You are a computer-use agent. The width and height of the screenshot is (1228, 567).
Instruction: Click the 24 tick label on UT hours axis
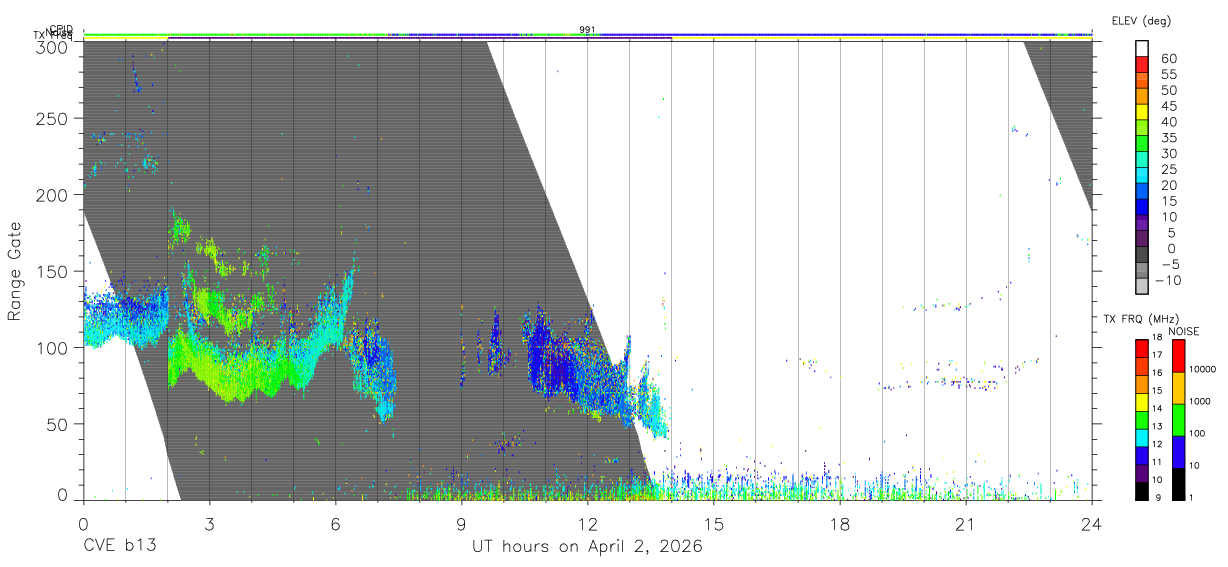(1092, 524)
